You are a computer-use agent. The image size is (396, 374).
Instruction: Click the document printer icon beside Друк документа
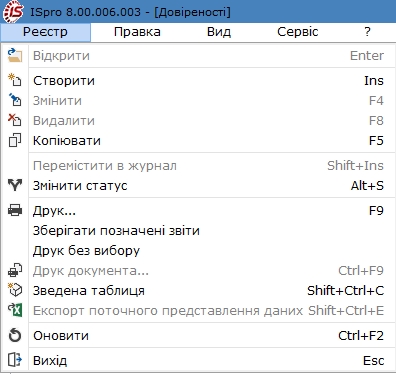pos(15,270)
